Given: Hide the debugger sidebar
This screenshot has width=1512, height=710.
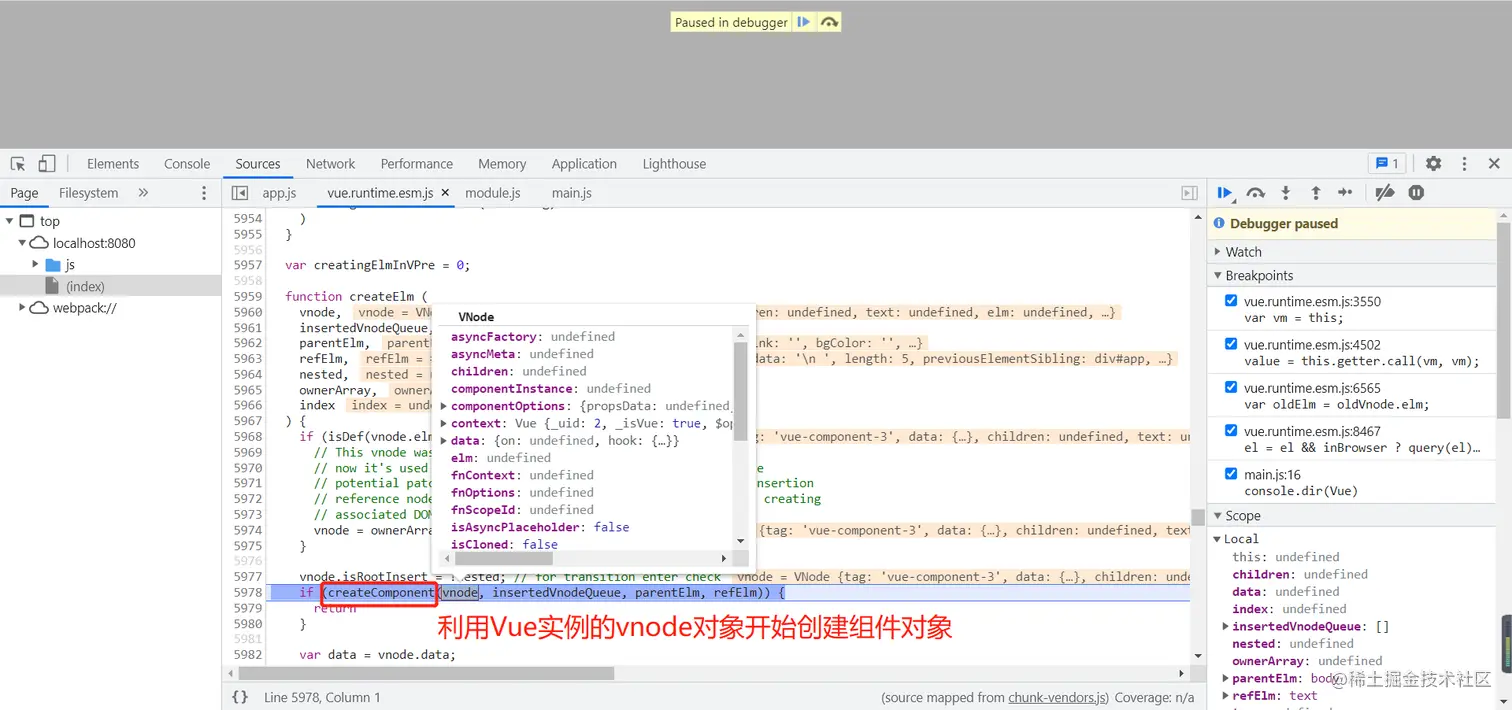Looking at the screenshot, I should pyautogui.click(x=1189, y=193).
